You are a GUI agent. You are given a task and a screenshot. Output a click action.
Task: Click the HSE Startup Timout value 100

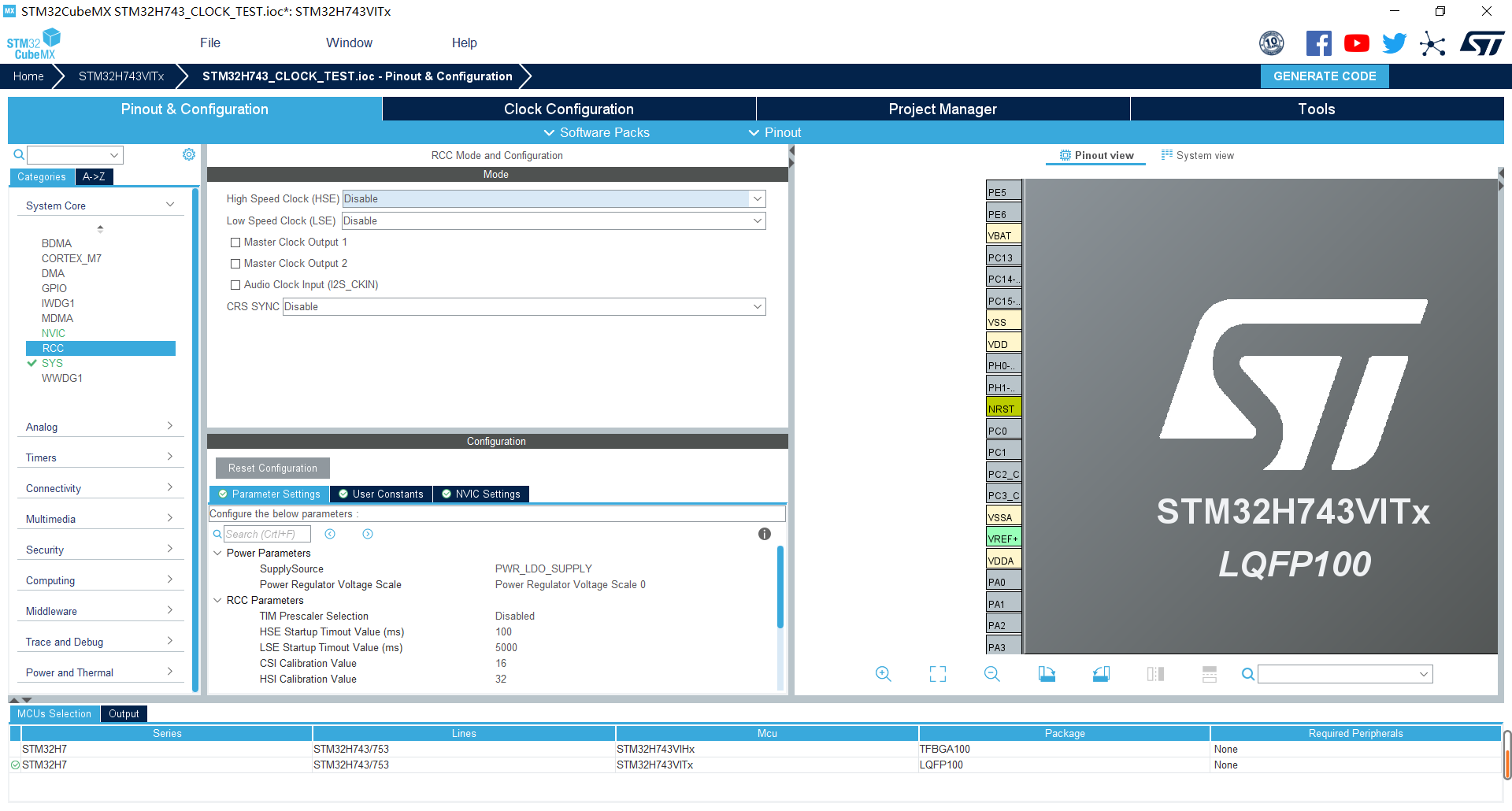pos(503,632)
